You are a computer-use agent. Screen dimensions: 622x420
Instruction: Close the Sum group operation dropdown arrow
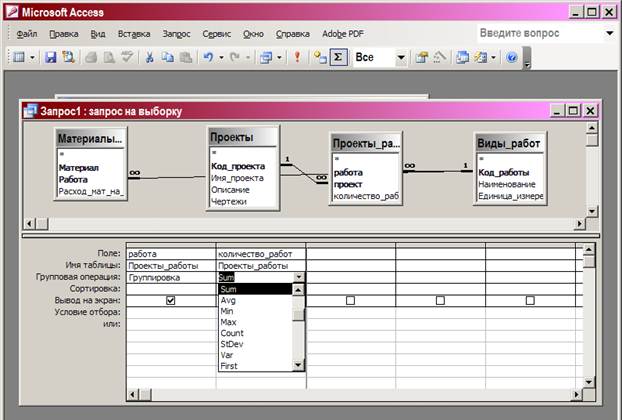[x=299, y=277]
